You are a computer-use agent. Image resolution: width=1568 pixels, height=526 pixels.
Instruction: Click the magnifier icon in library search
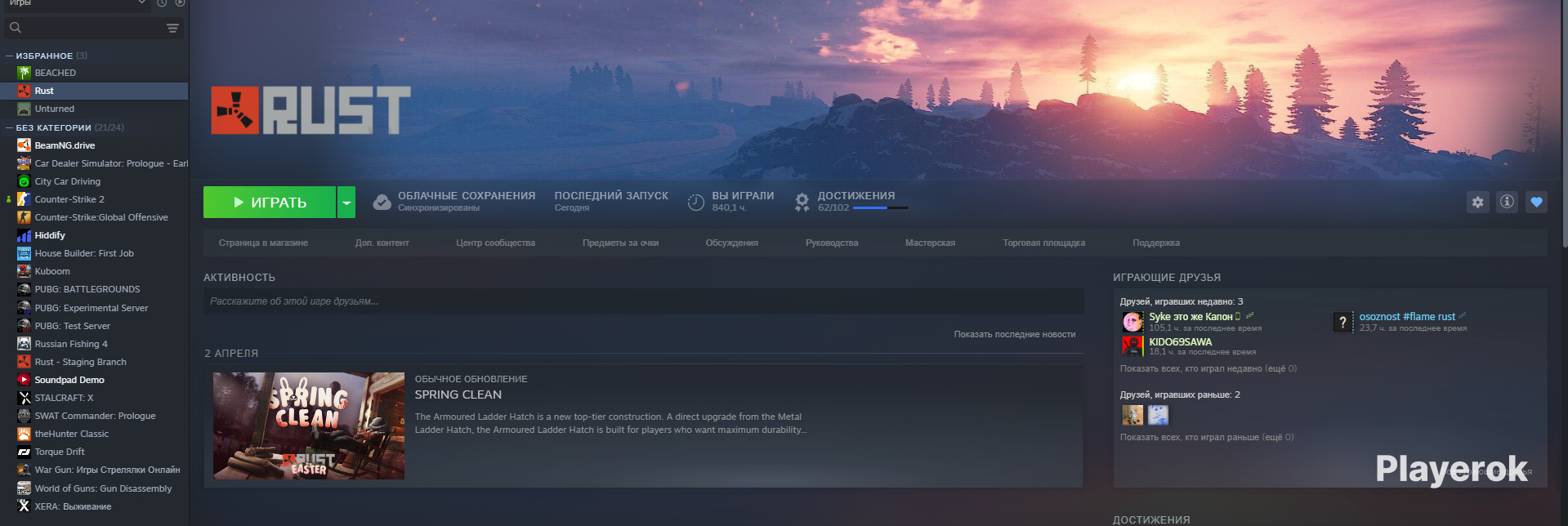tap(15, 28)
